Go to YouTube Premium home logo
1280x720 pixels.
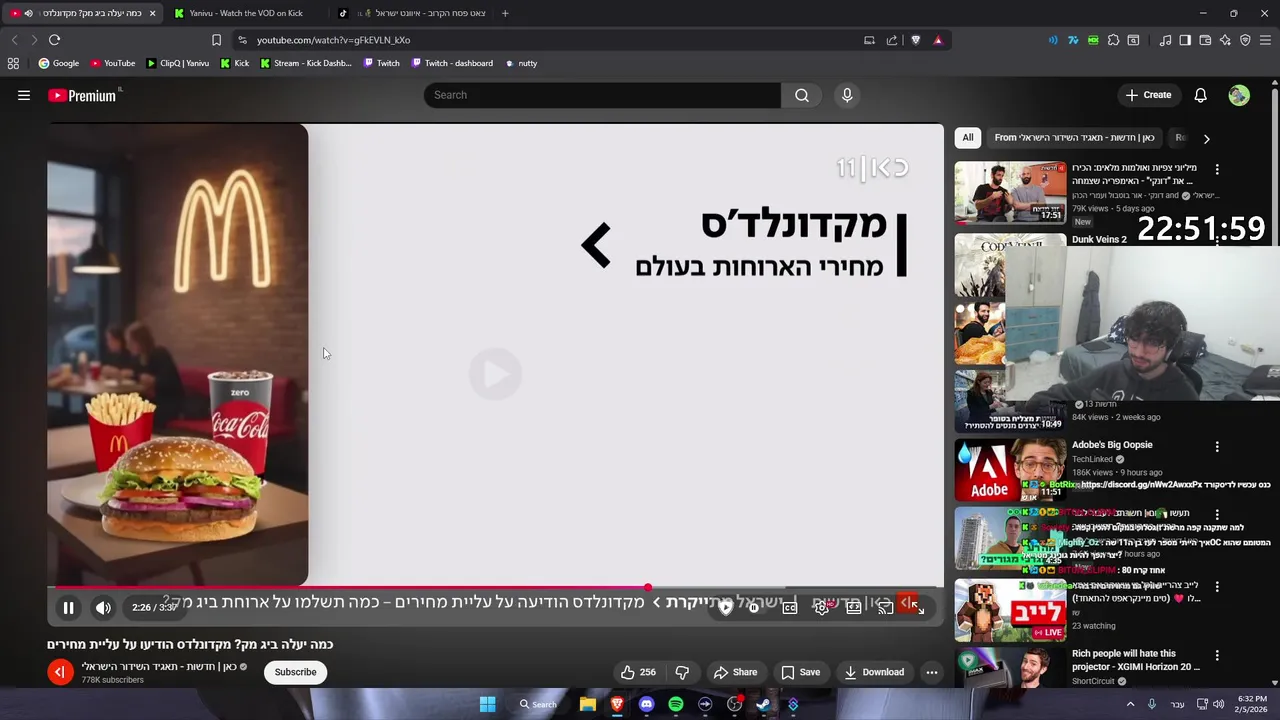(82, 95)
